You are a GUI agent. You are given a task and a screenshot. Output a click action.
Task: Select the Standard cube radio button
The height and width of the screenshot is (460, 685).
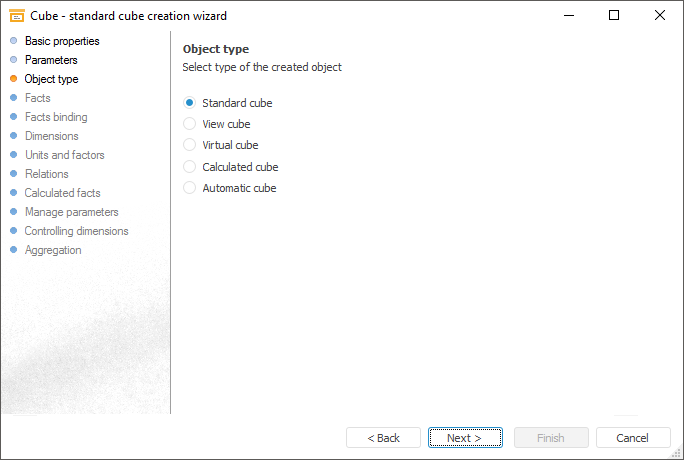(190, 103)
